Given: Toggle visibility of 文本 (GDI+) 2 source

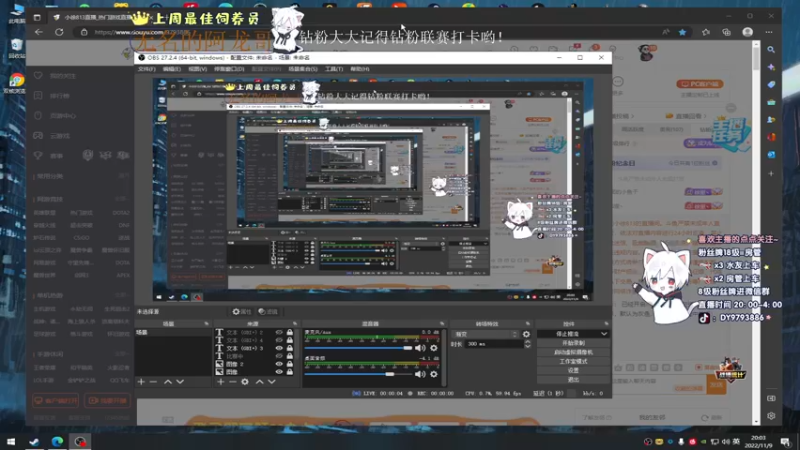Looking at the screenshot, I should 279,332.
